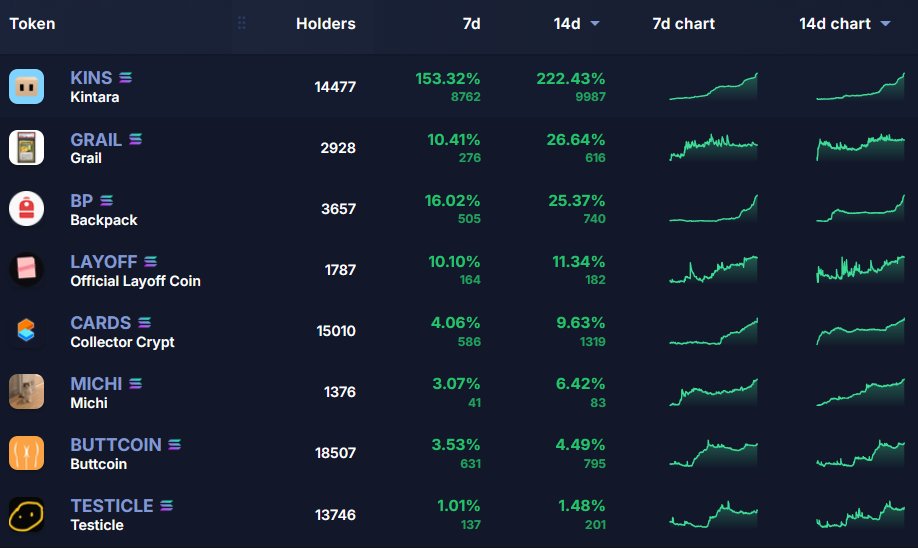Click the Solana chain icon beside MICHI
The height and width of the screenshot is (548, 918).
click(135, 383)
